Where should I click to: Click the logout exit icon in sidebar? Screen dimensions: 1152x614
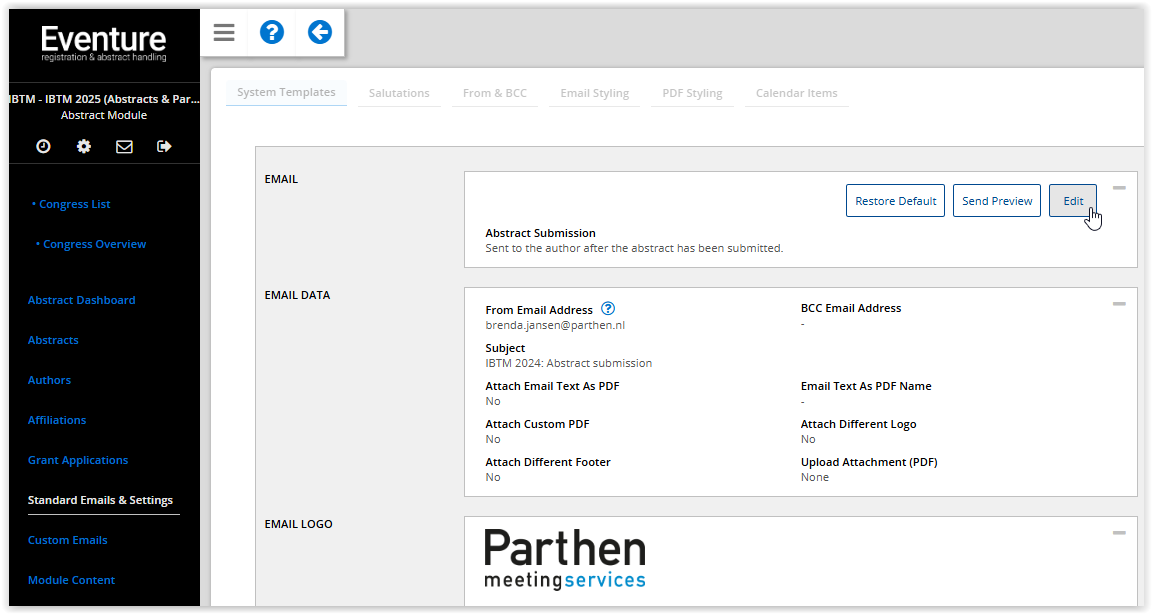pyautogui.click(x=165, y=146)
